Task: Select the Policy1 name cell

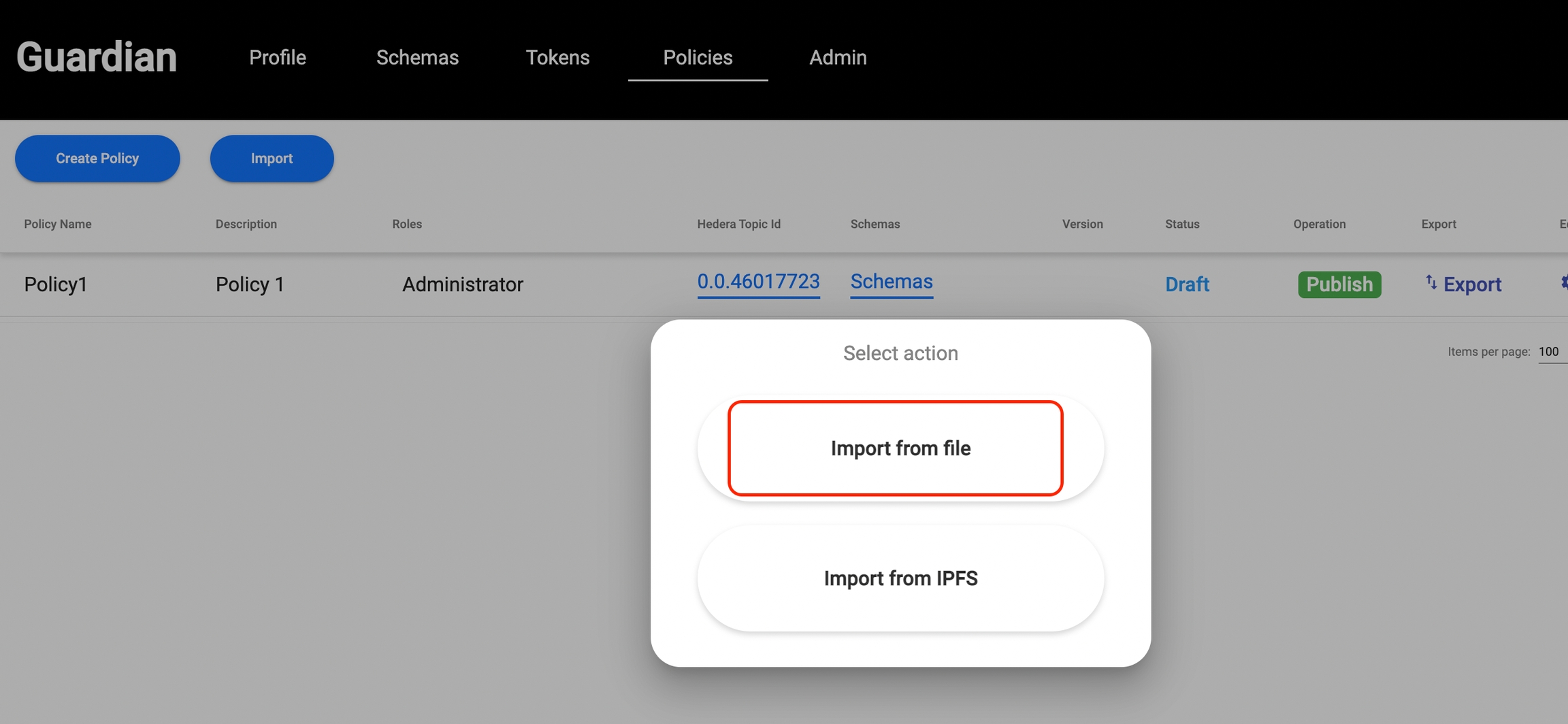Action: tap(56, 284)
